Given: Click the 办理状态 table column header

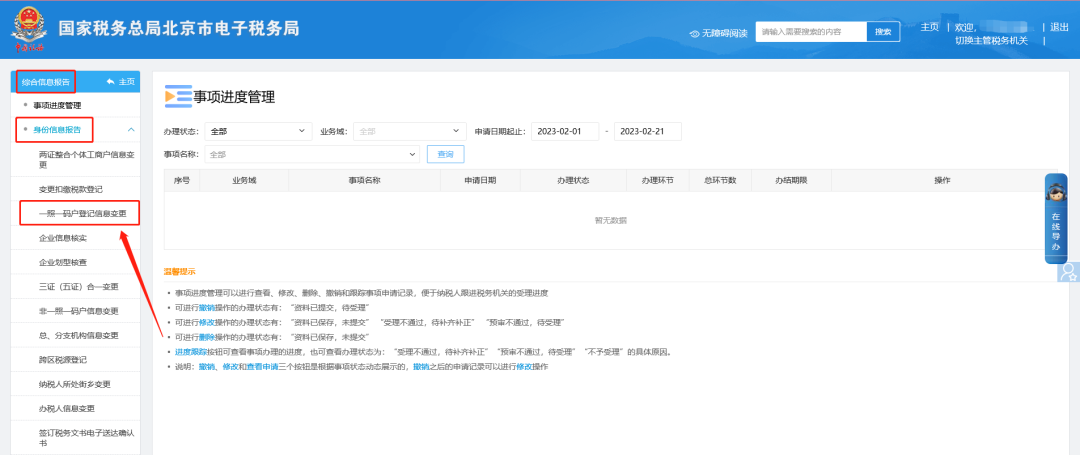Looking at the screenshot, I should (x=573, y=180).
